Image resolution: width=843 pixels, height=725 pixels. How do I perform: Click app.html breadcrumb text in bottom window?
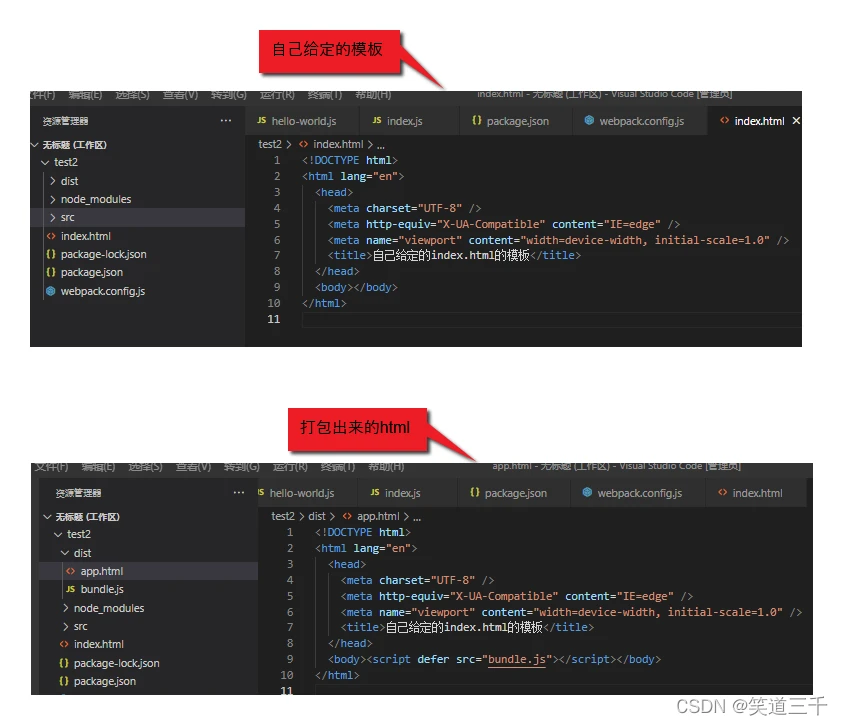coord(378,516)
